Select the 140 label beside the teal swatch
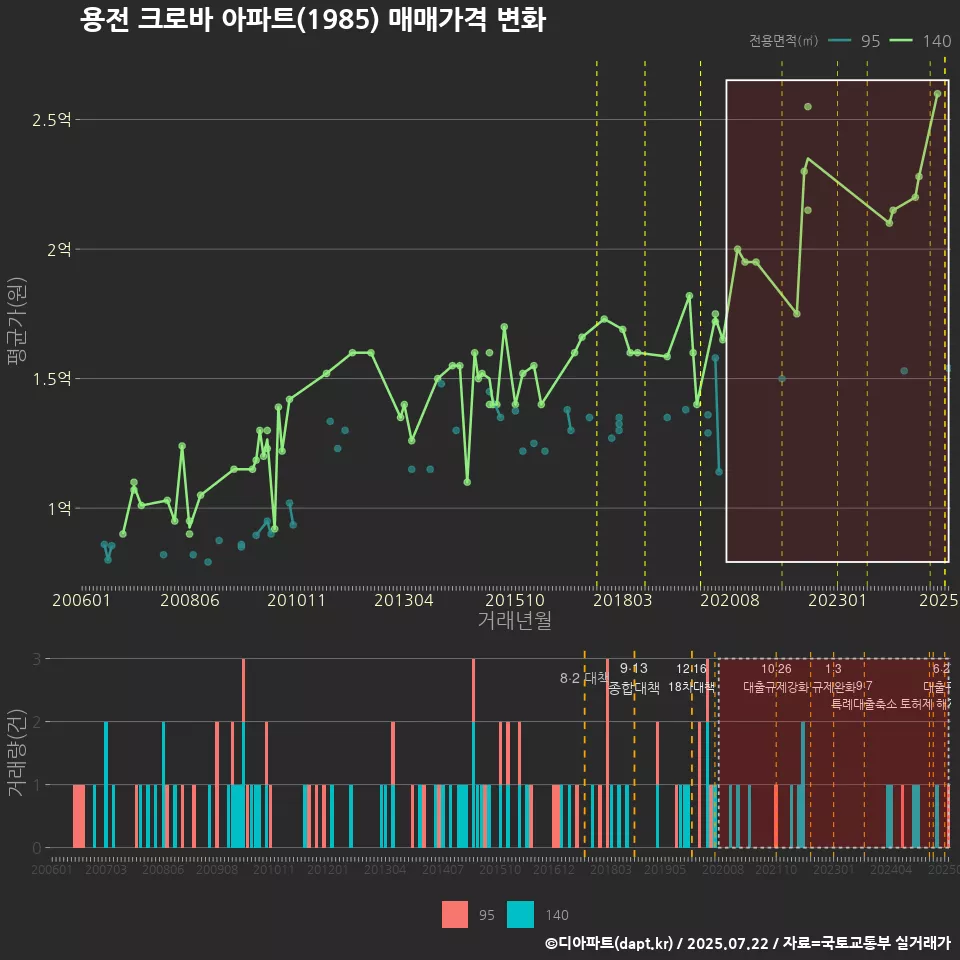This screenshot has width=960, height=960. (557, 915)
